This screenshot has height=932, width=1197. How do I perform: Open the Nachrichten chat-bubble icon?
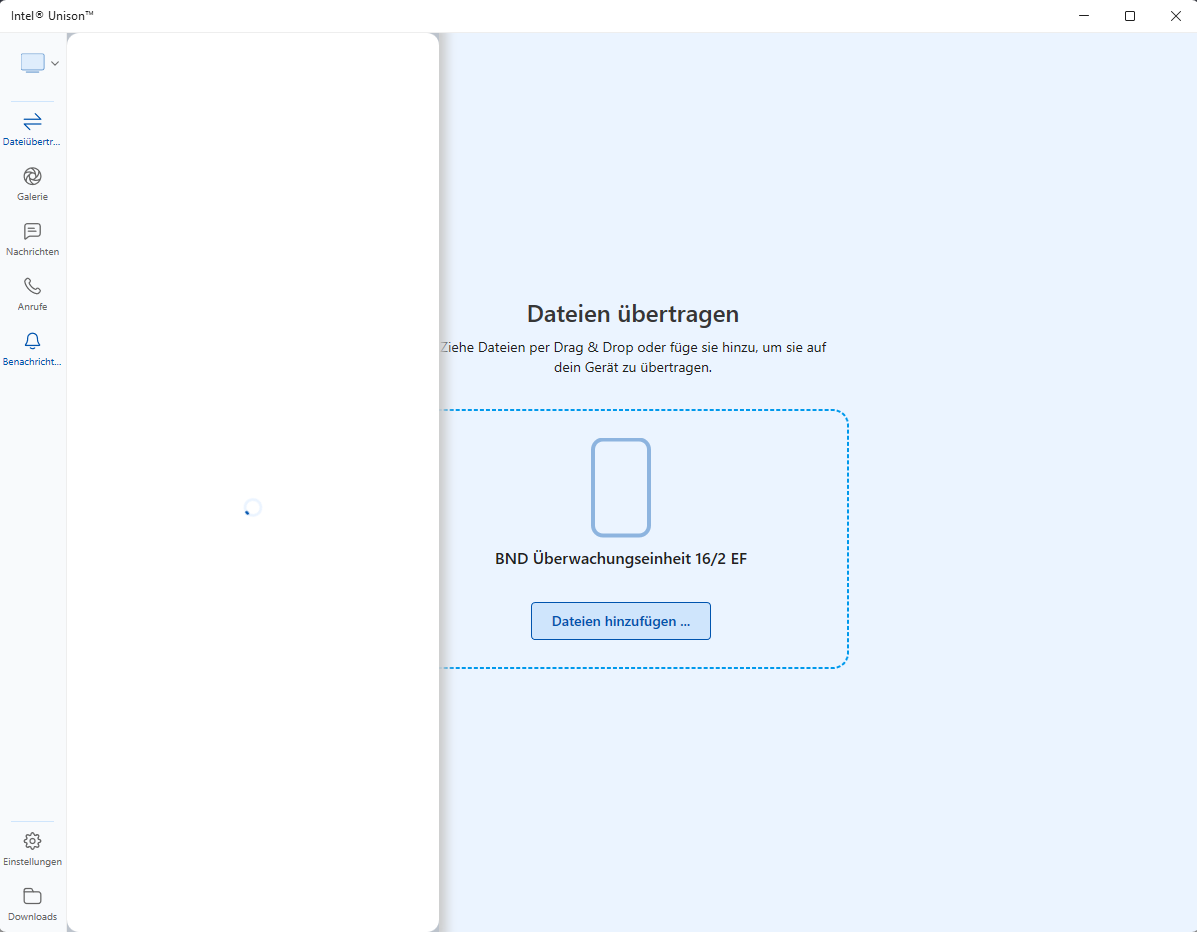31,232
